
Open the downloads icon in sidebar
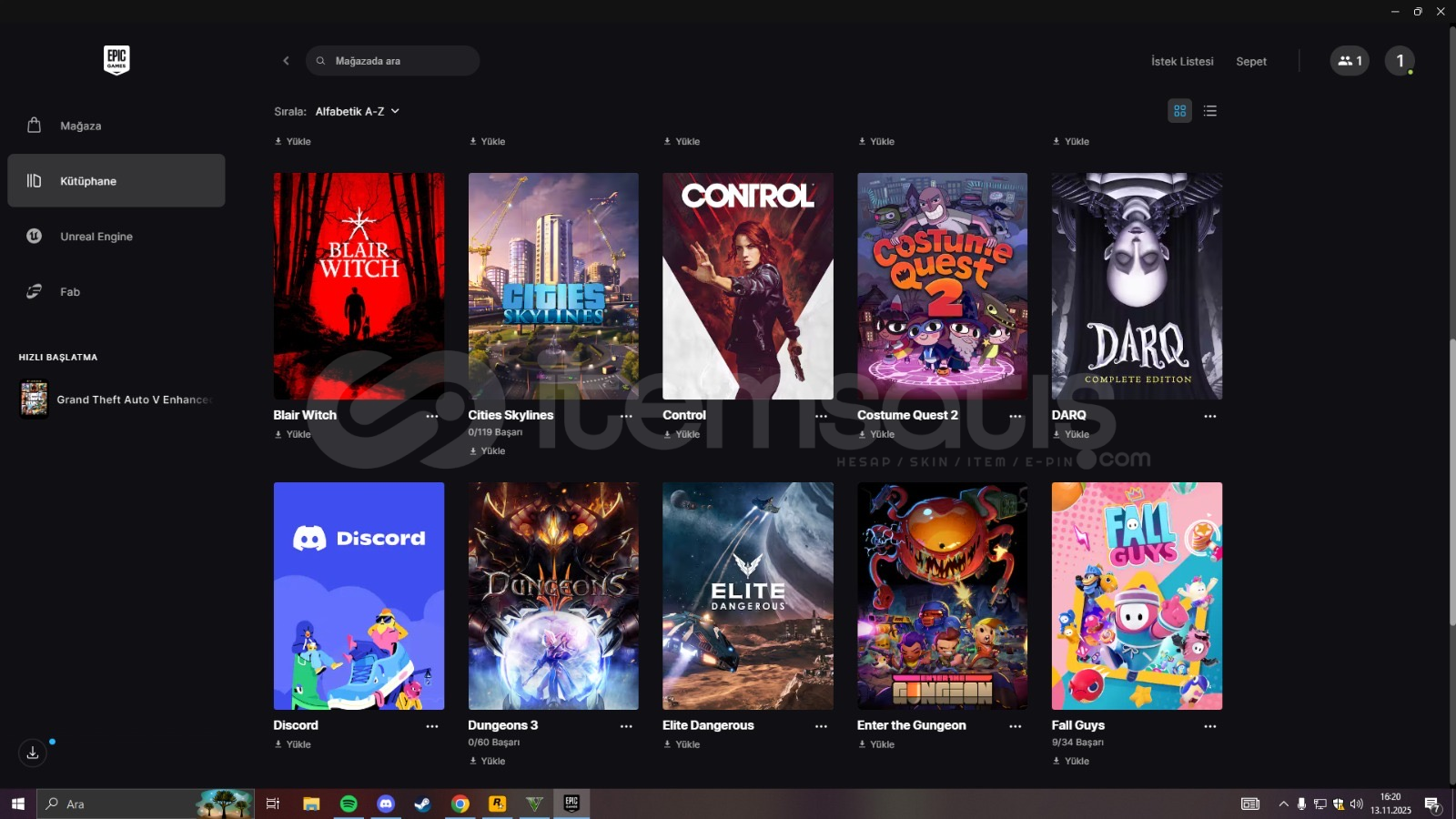[x=33, y=753]
